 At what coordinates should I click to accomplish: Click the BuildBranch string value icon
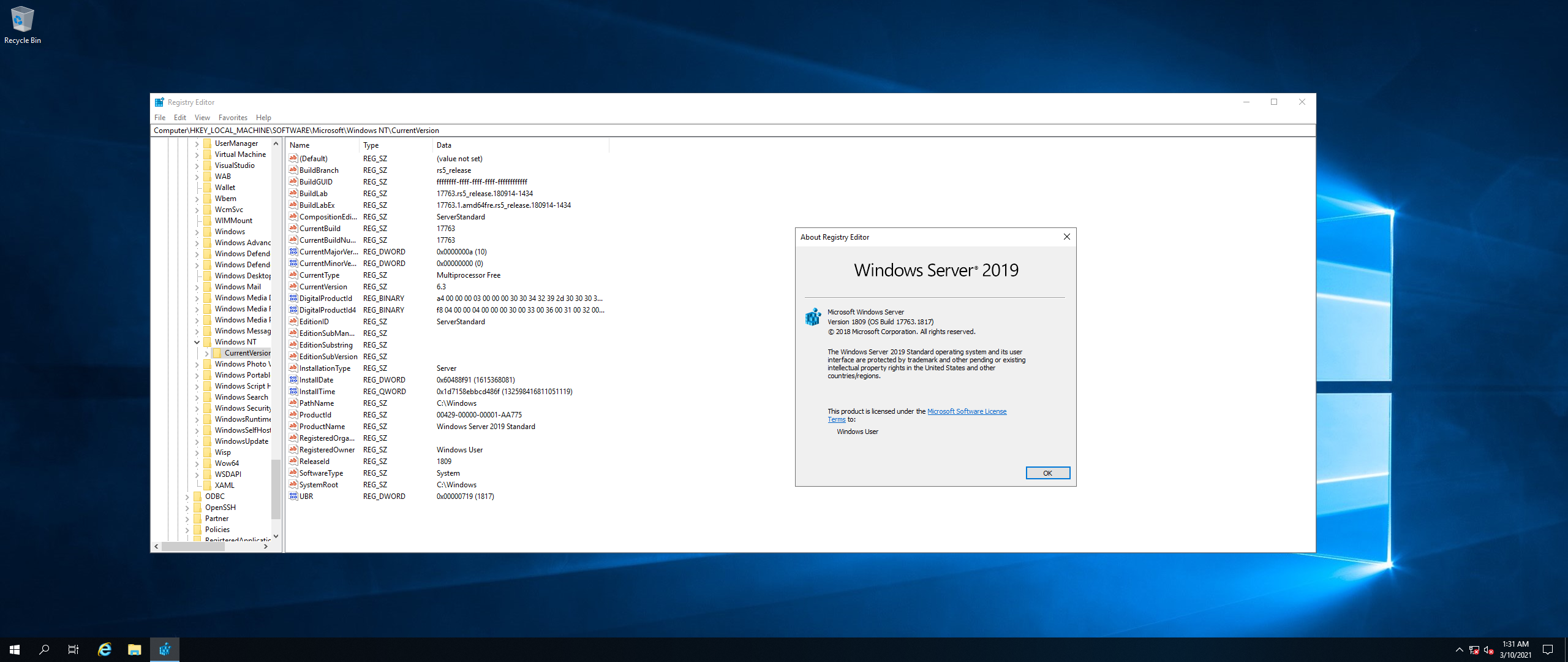pos(293,170)
